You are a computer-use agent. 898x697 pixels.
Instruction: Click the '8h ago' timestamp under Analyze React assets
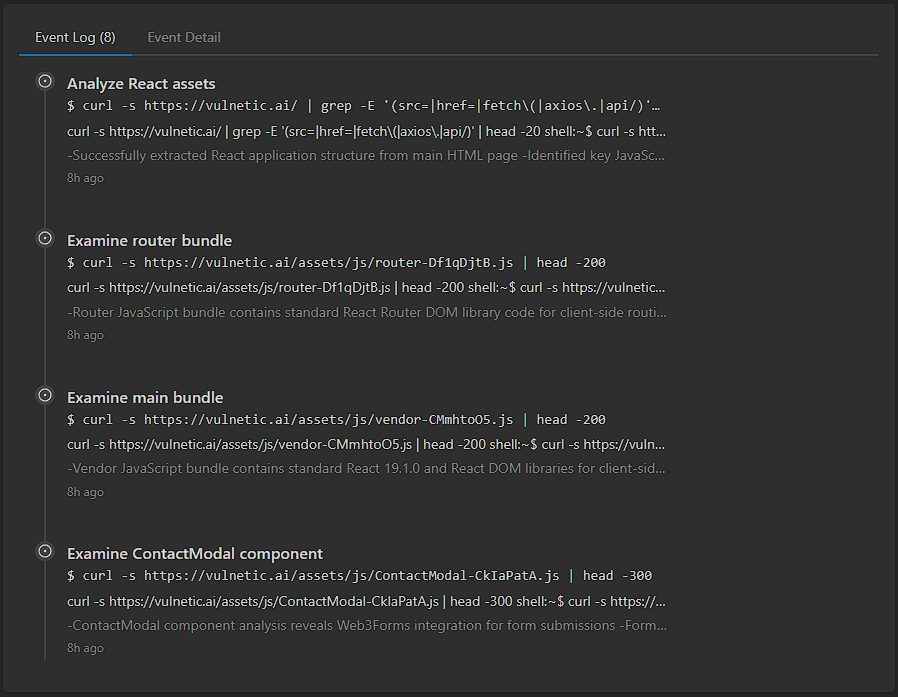[85, 178]
